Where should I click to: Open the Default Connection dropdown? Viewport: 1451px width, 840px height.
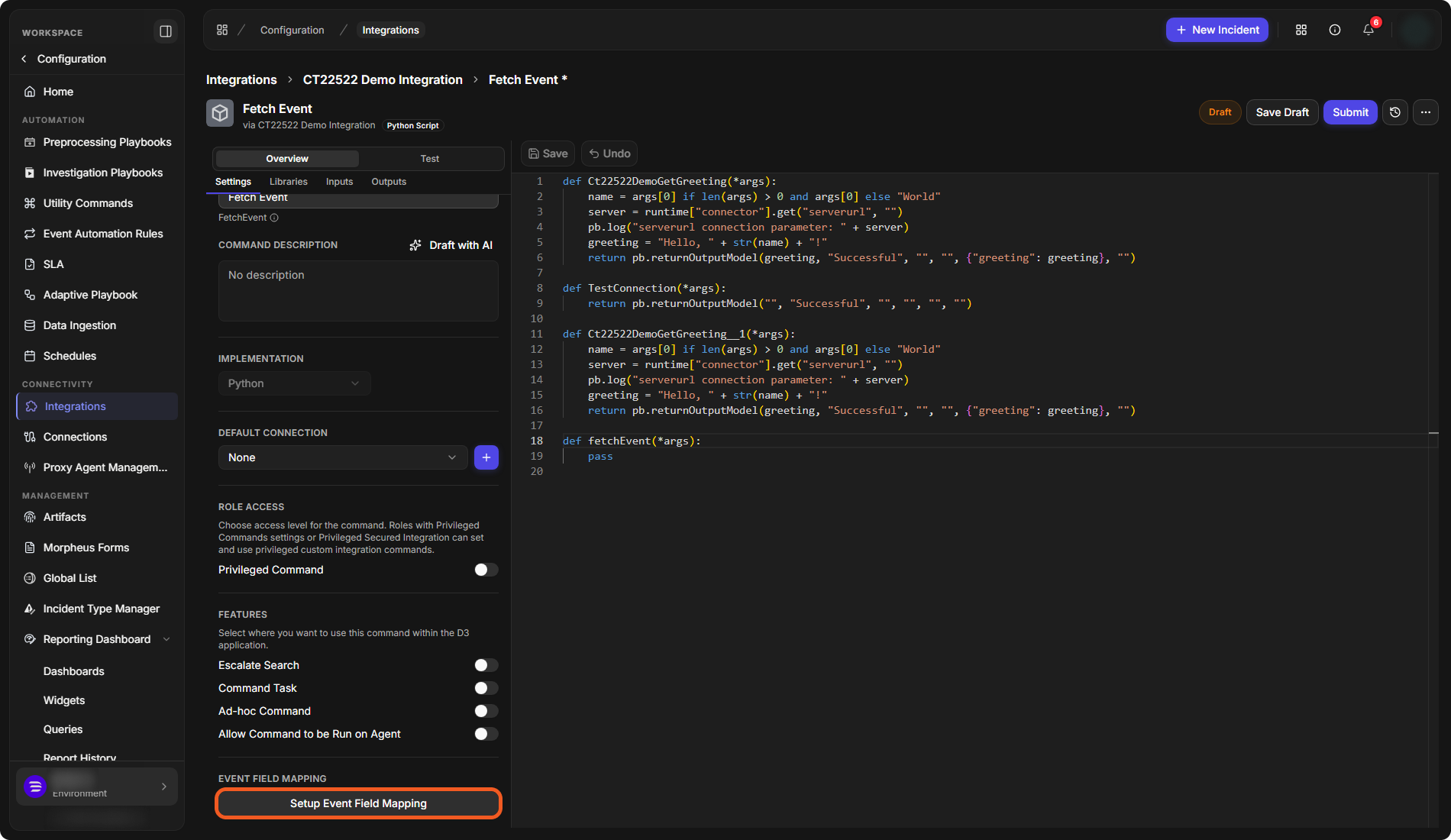pyautogui.click(x=343, y=457)
